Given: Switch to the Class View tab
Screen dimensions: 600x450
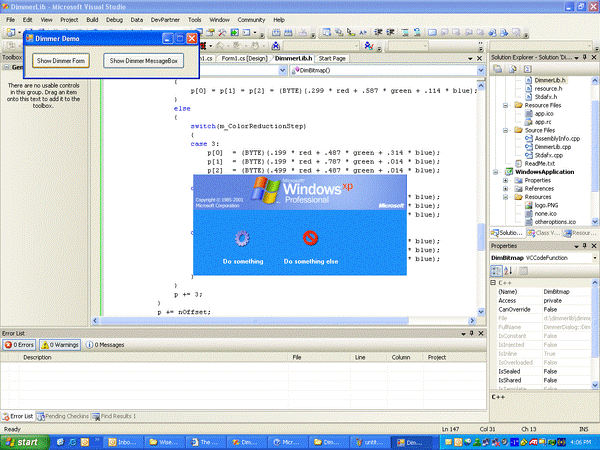Looking at the screenshot, I should pos(543,233).
